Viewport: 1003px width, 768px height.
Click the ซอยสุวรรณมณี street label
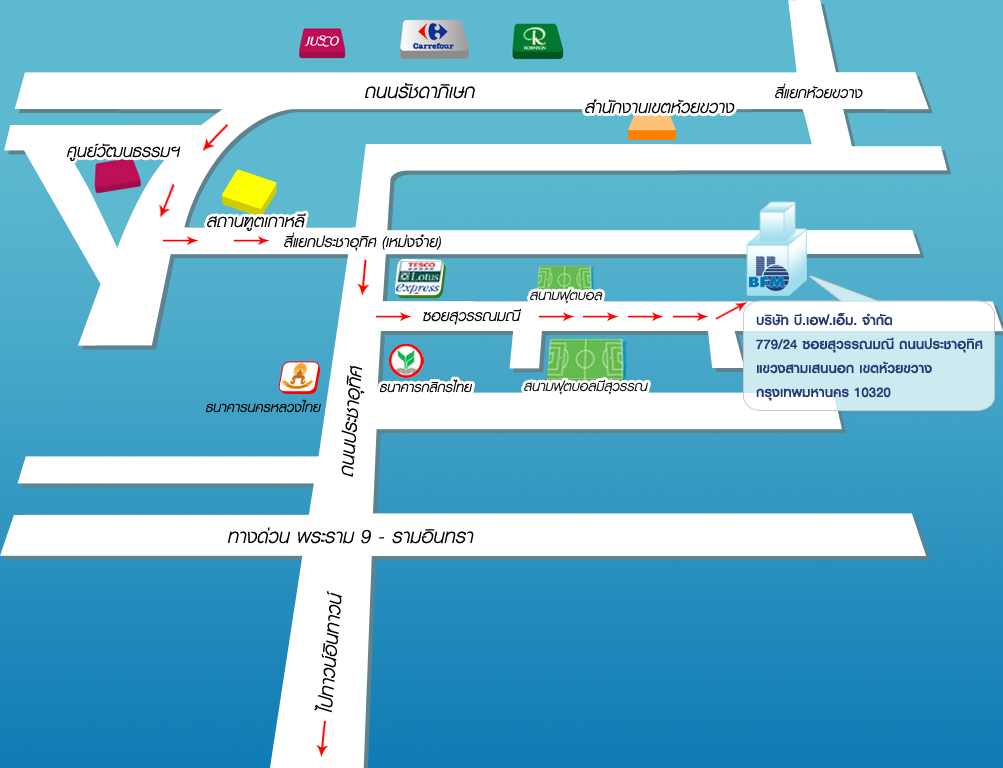(472, 316)
